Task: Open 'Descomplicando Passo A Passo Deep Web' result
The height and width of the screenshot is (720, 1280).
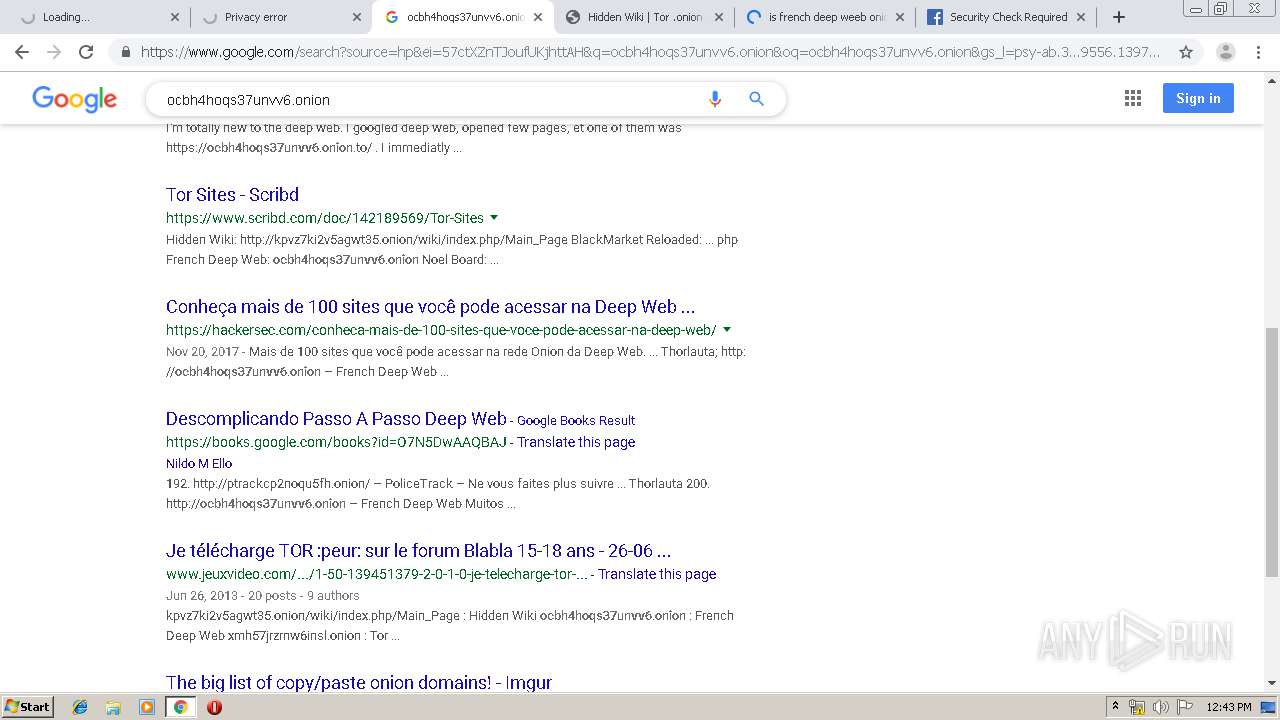Action: click(336, 418)
